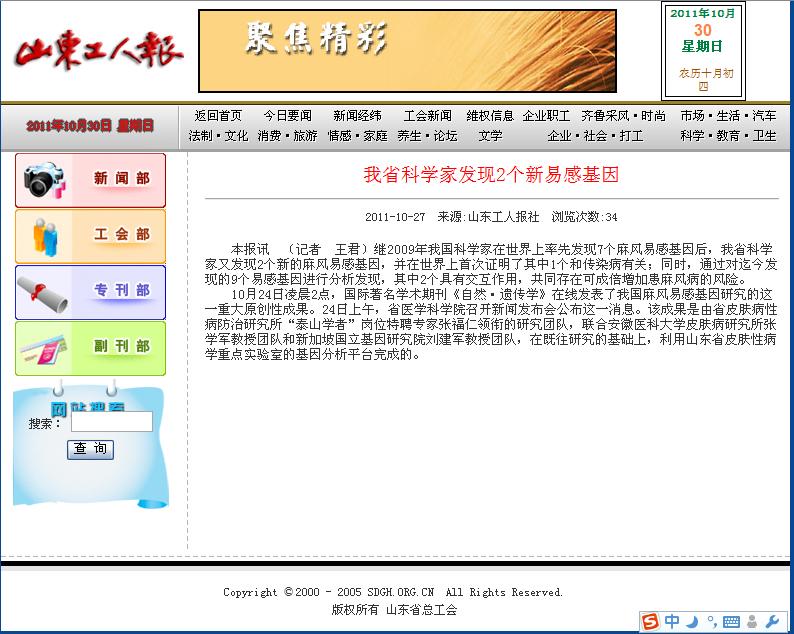
Task: Open the 返回首页 menu item
Action: coord(218,116)
